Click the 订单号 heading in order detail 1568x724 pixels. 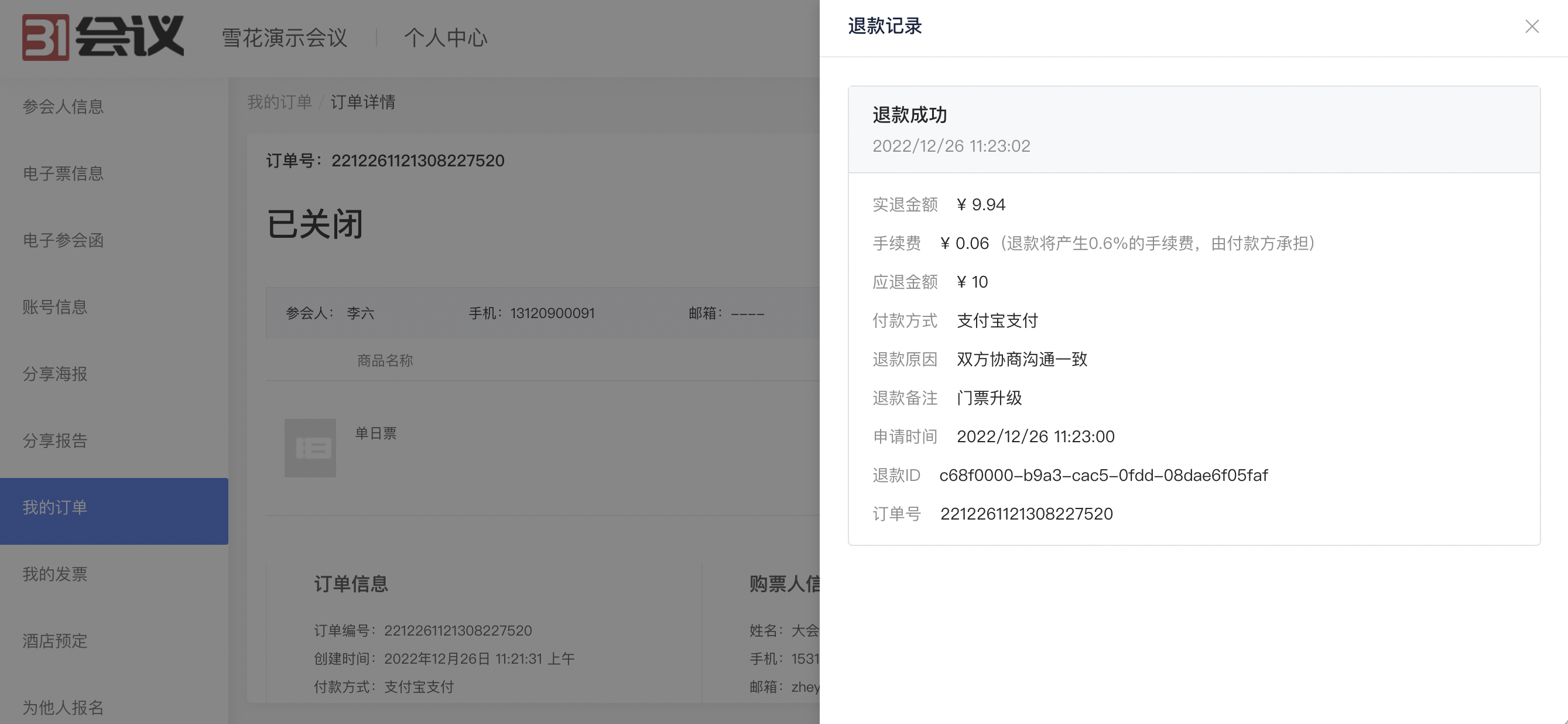[x=385, y=160]
